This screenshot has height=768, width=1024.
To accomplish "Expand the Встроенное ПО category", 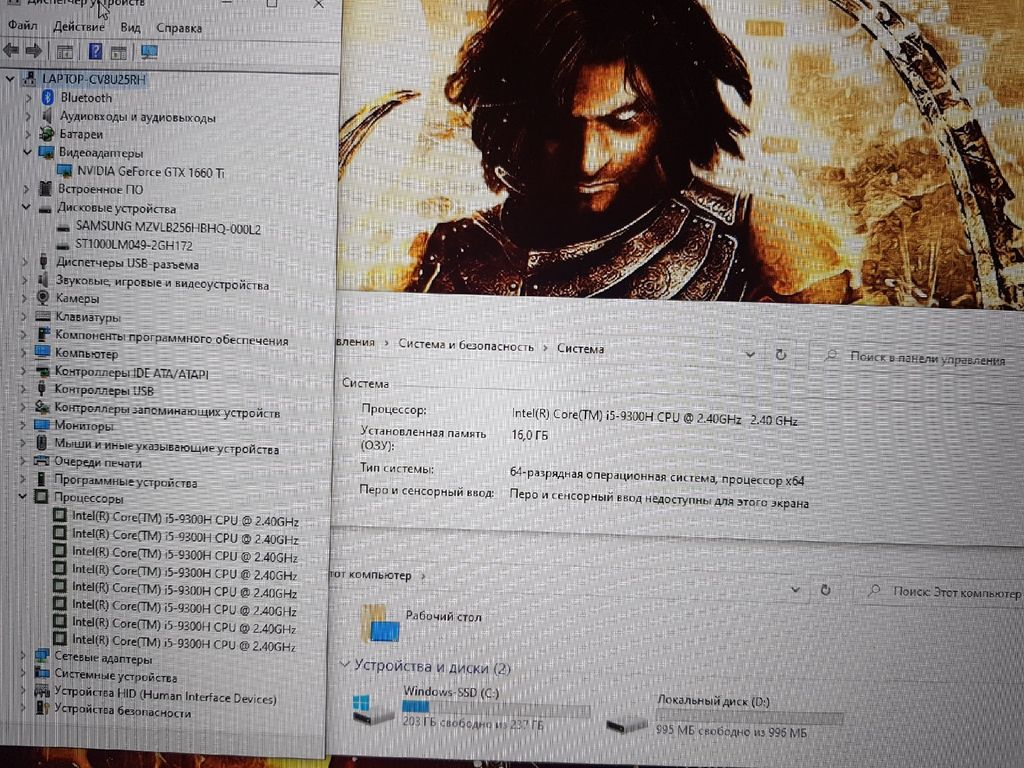I will pyautogui.click(x=27, y=189).
